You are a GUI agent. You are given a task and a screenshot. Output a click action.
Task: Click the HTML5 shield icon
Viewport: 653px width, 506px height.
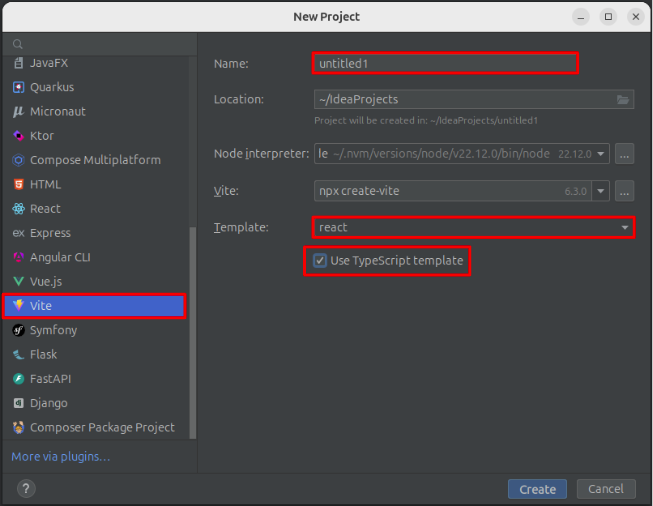[x=18, y=184]
